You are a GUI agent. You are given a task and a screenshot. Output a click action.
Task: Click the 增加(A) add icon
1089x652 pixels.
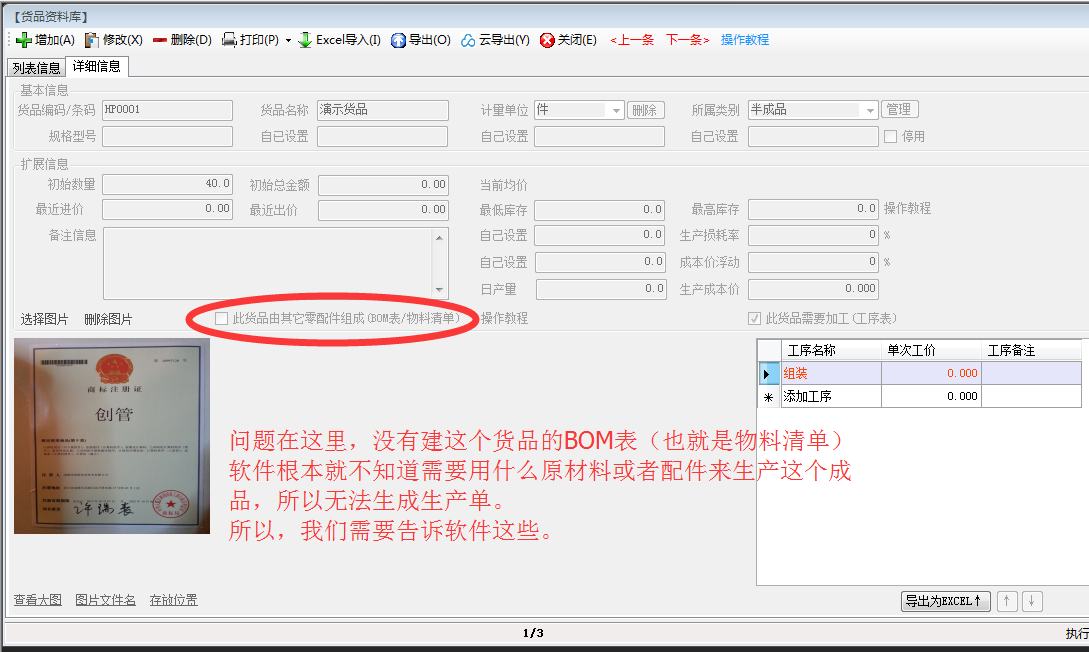[25, 41]
